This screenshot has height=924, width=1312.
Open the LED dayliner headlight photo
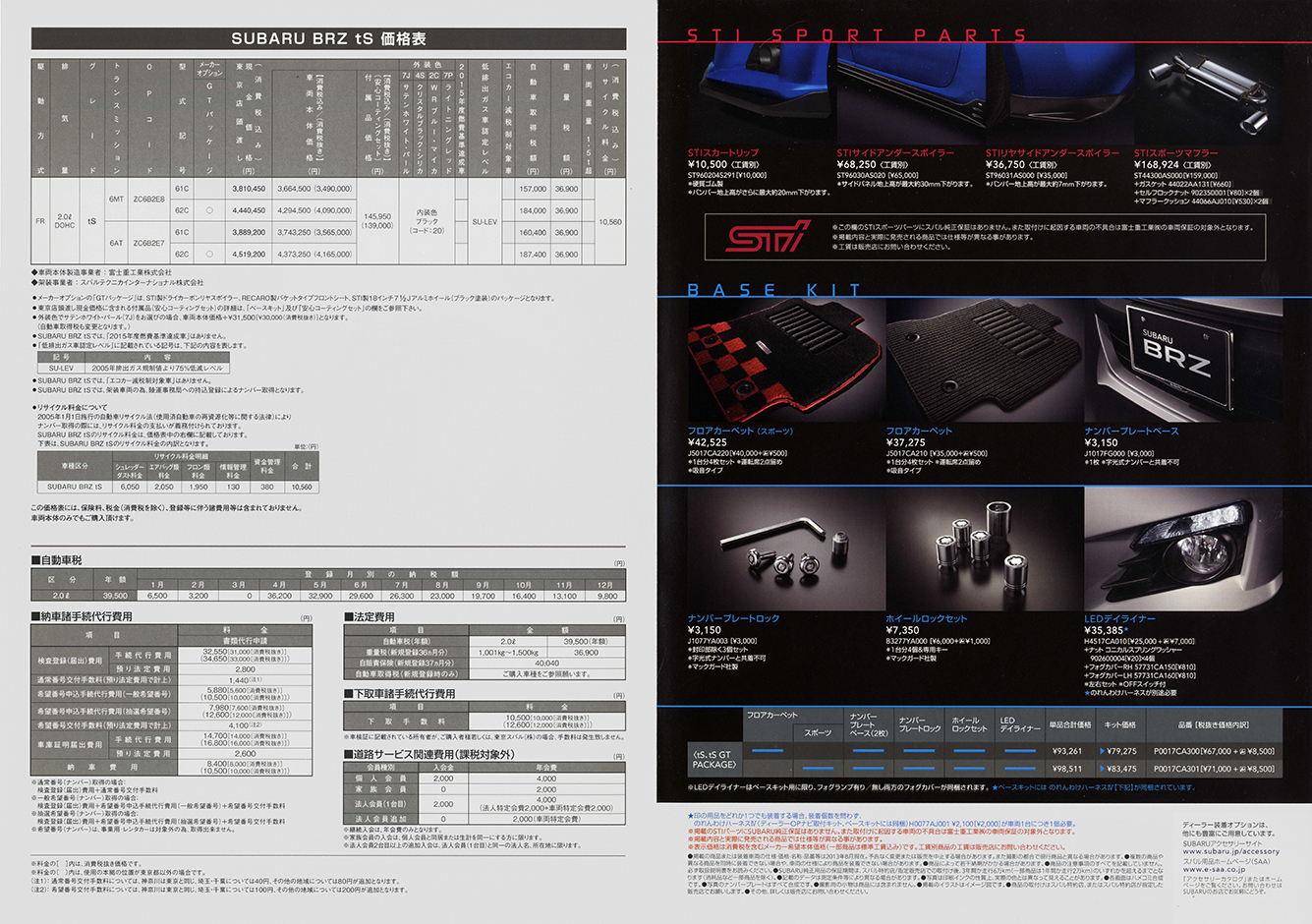click(1182, 549)
